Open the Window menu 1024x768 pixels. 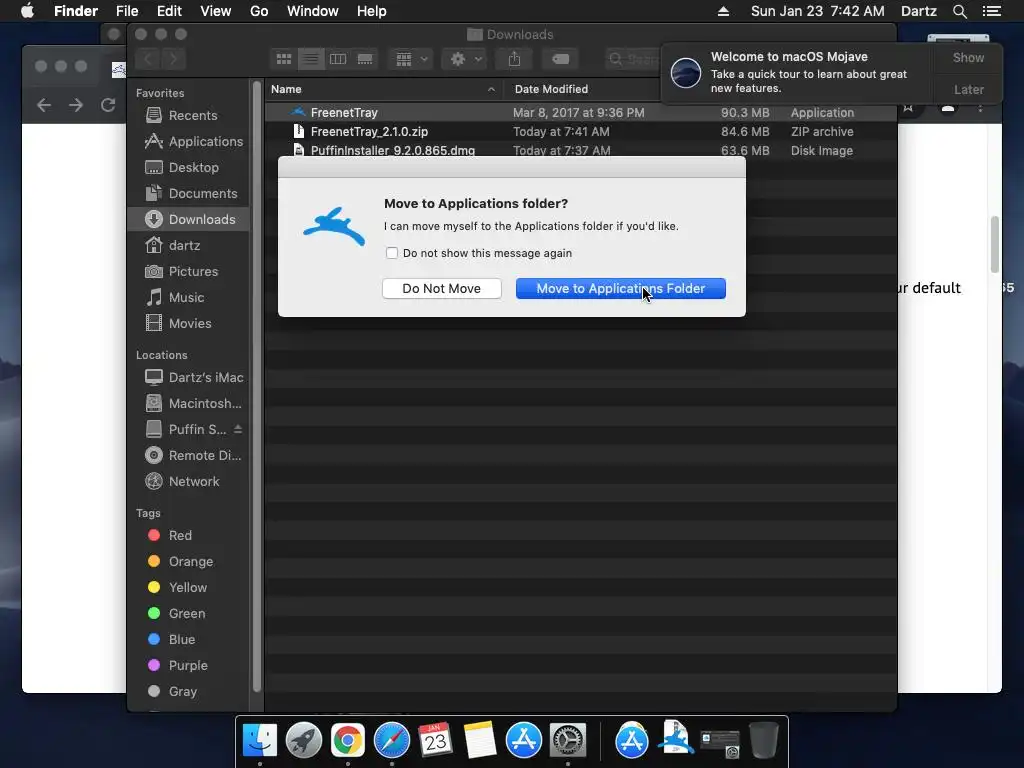click(313, 11)
